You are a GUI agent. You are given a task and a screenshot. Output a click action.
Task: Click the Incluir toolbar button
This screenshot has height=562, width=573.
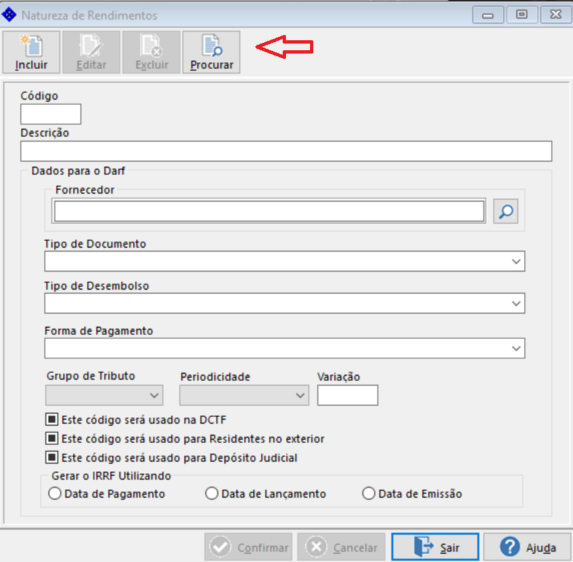(x=31, y=52)
